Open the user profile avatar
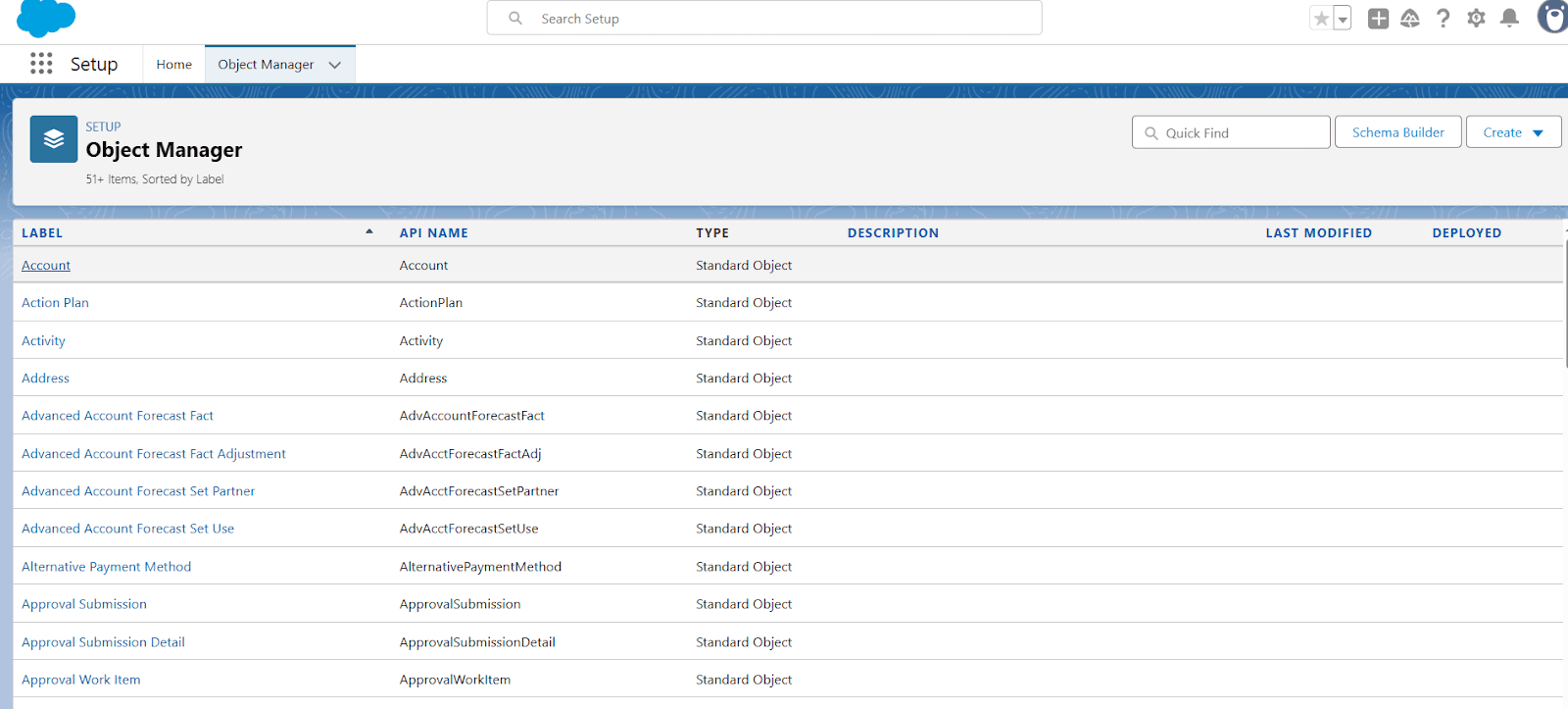The height and width of the screenshot is (709, 1568). [1552, 17]
